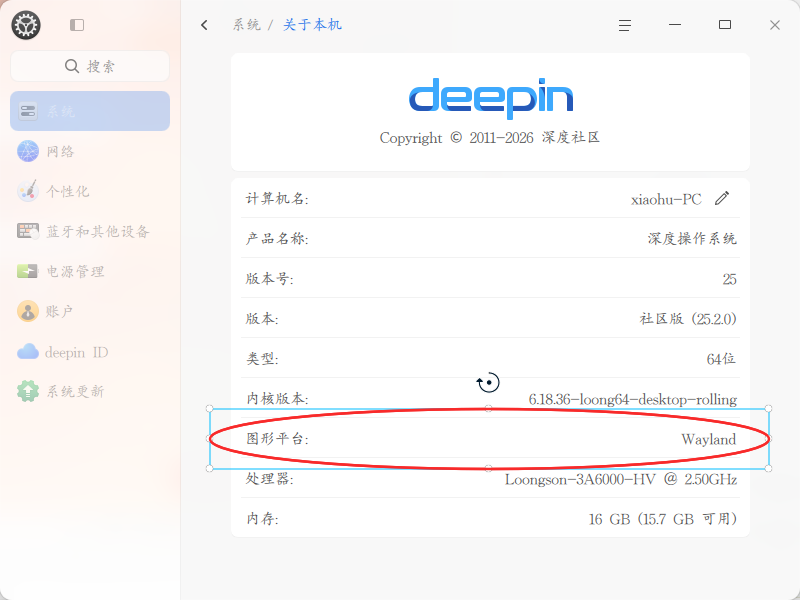Viewport: 800px width, 600px height.
Task: Click edition value 社区版 (25.2.0)
Action: point(688,319)
